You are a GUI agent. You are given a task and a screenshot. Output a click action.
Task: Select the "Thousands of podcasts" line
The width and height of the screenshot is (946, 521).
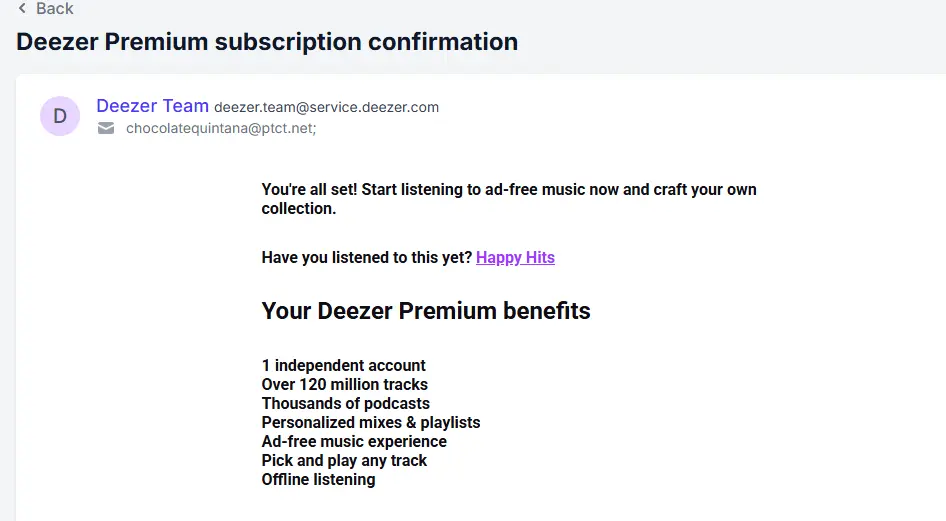(x=346, y=403)
